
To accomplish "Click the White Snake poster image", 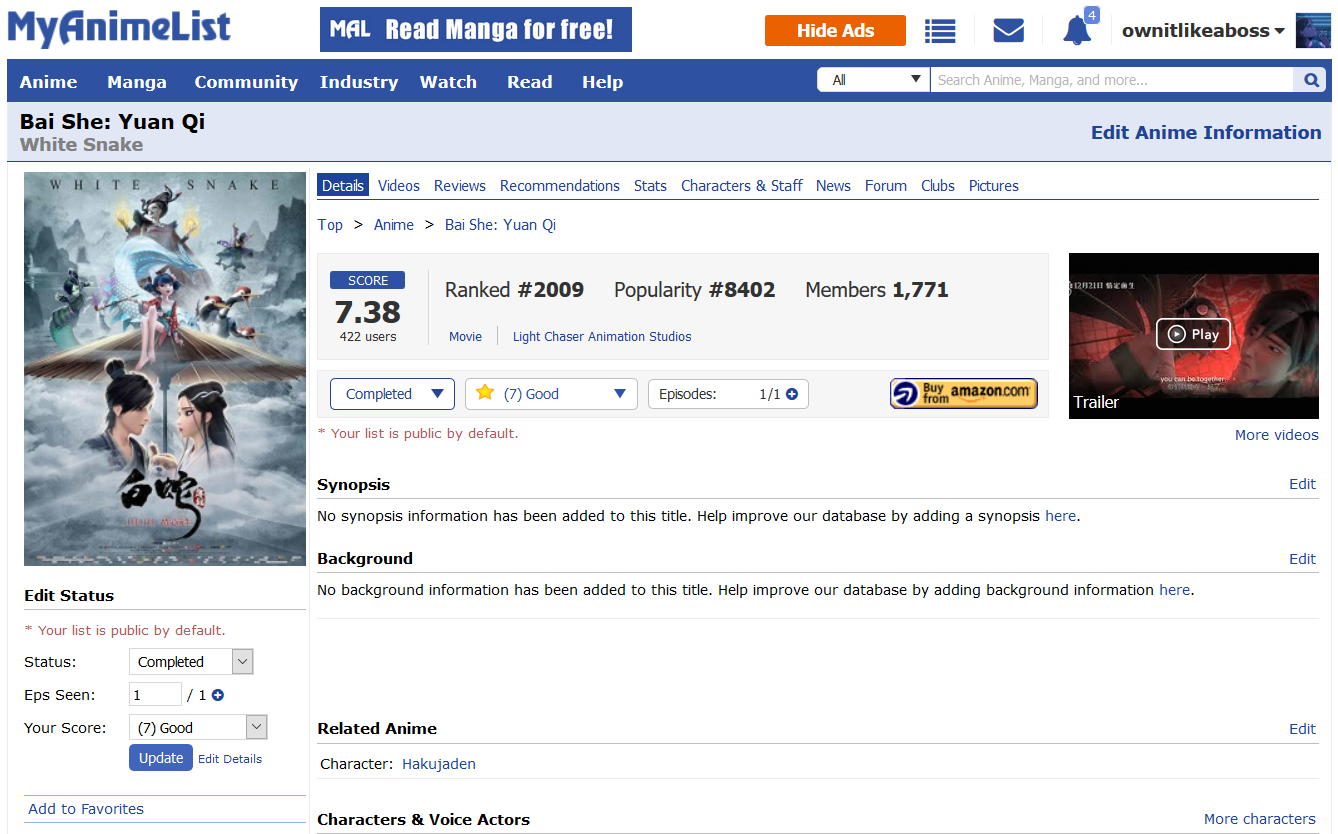I will (x=165, y=369).
